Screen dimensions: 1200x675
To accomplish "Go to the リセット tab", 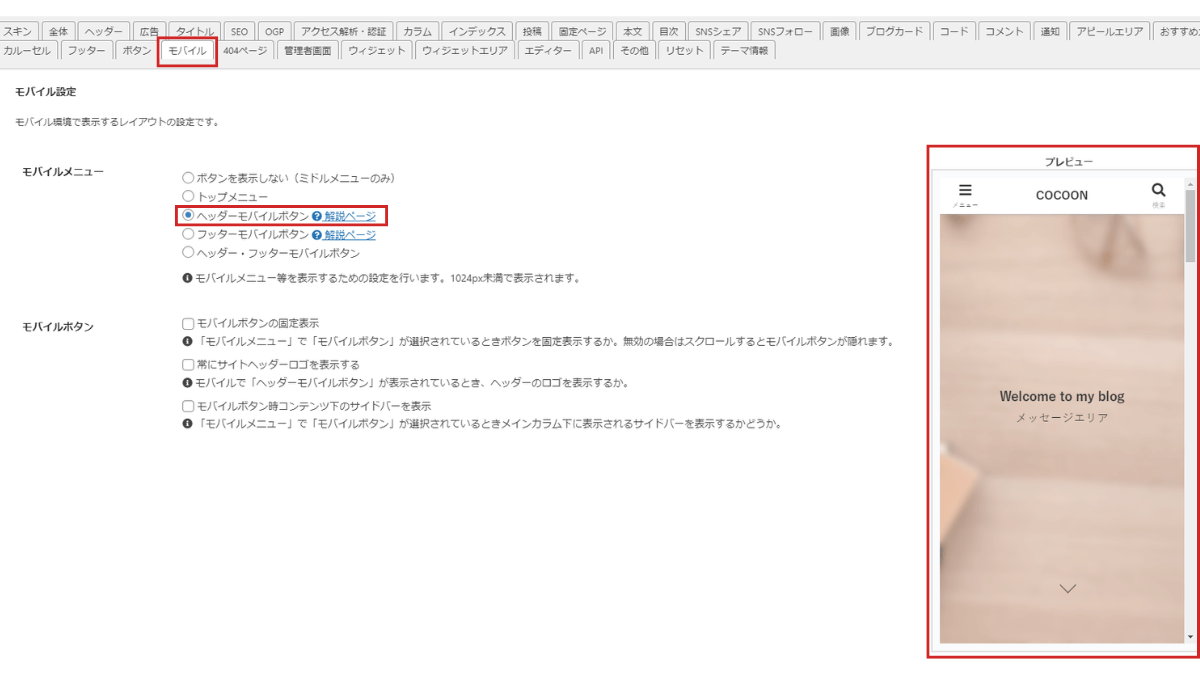I will click(x=684, y=50).
